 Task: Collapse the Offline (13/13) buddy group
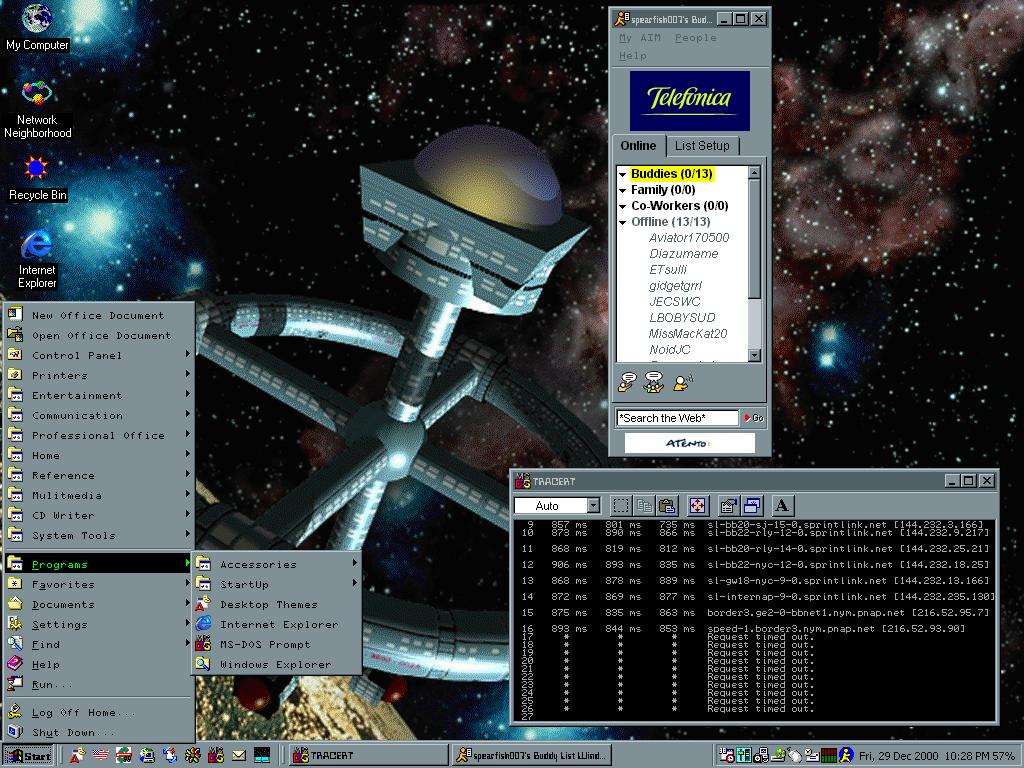point(622,222)
